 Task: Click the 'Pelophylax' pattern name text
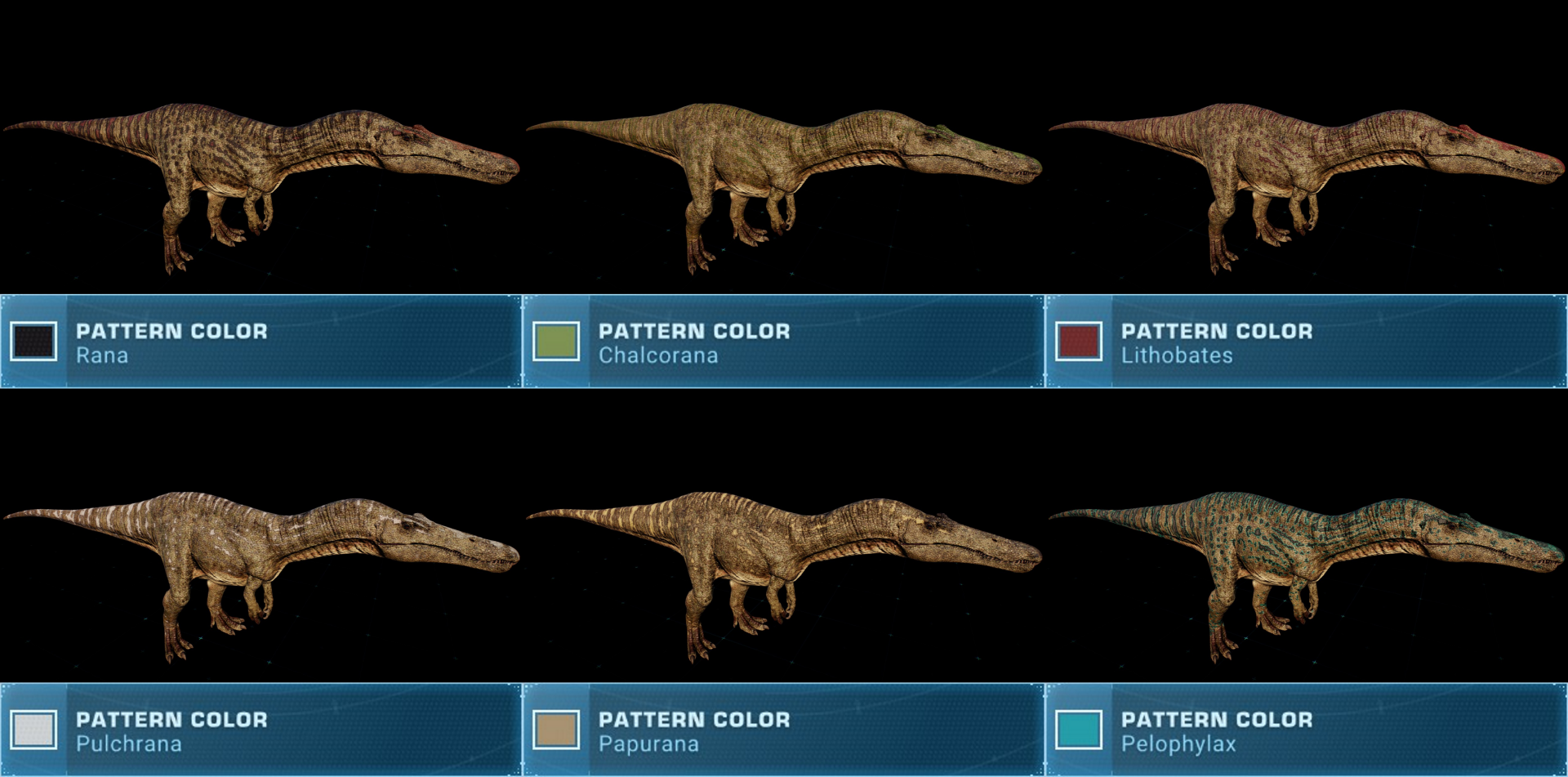(x=1178, y=744)
